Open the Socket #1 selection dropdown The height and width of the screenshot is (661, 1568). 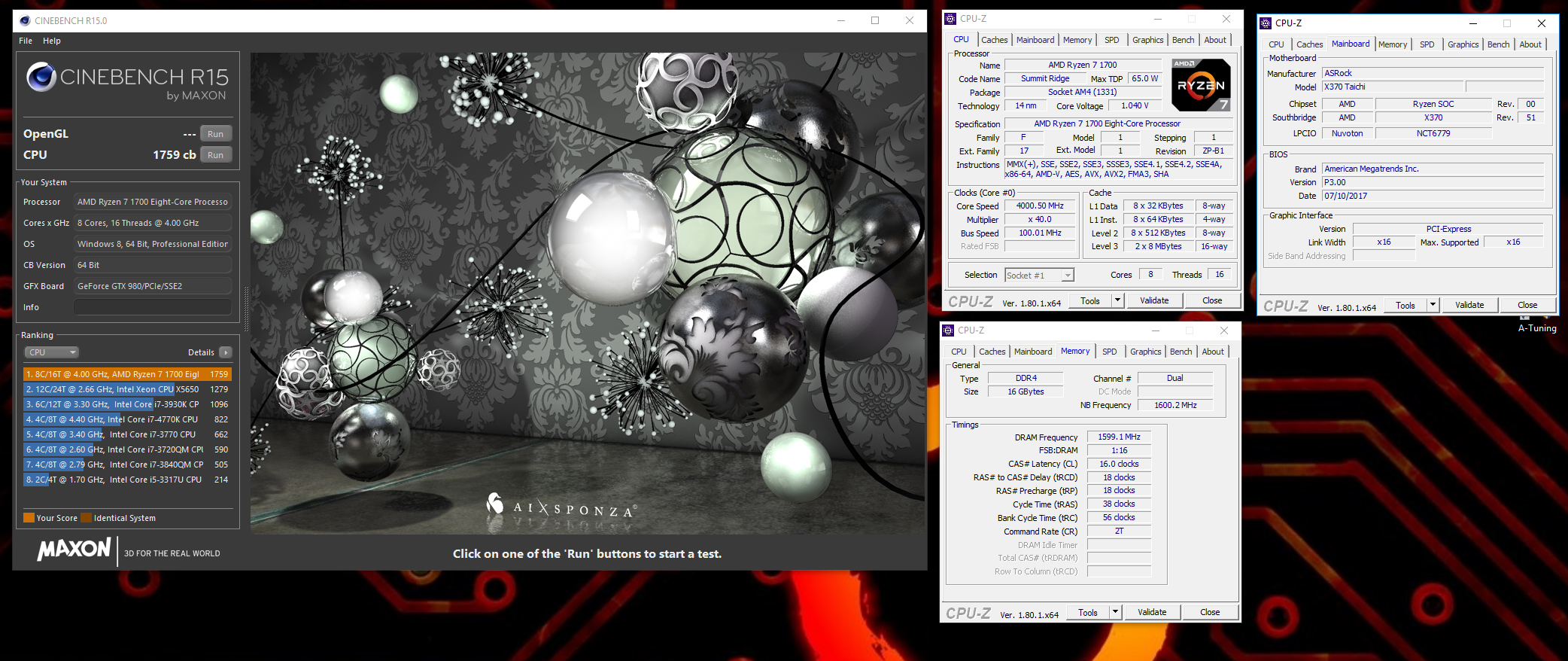[1040, 276]
